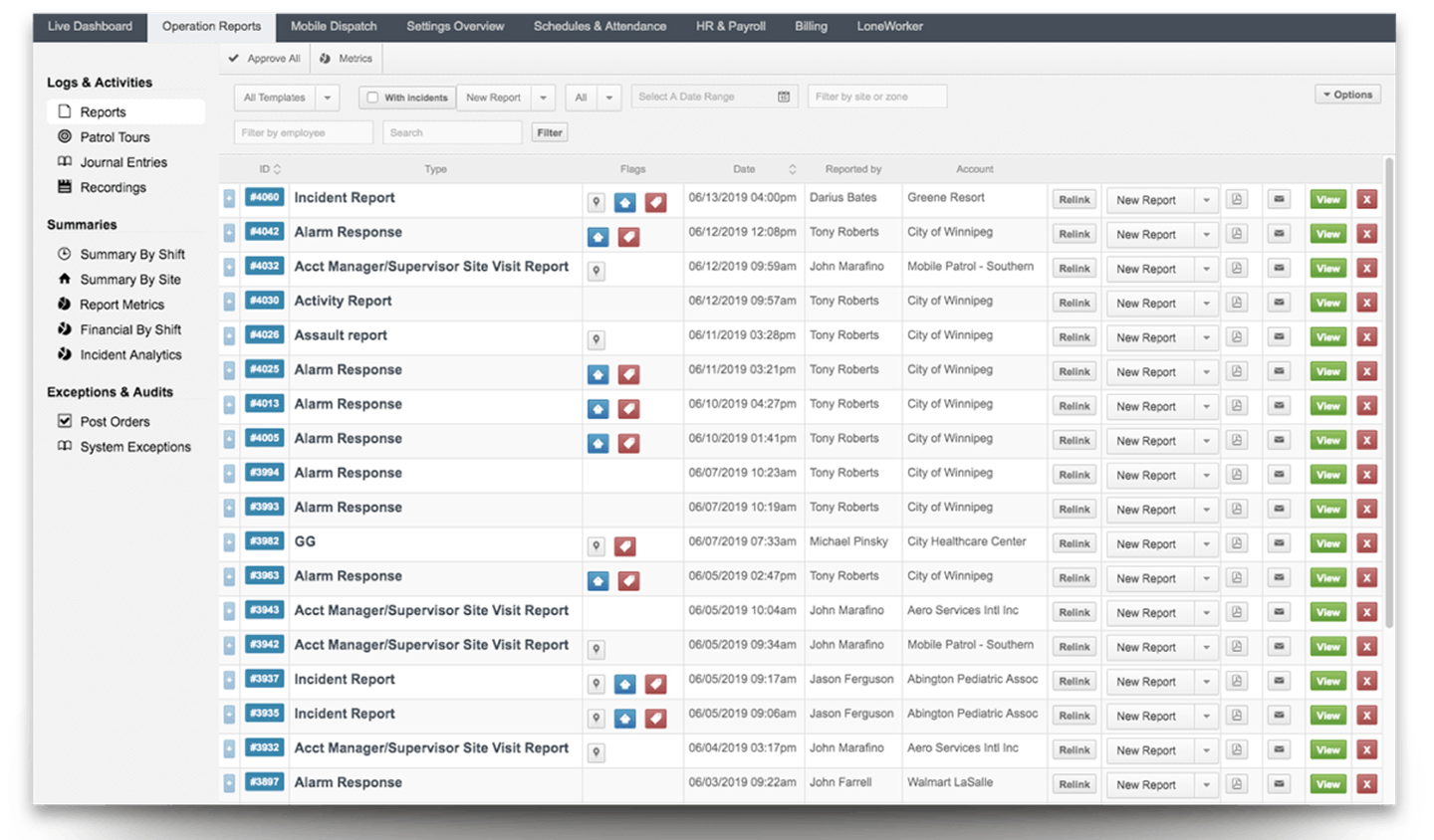1434x840 pixels.
Task: Open the Options dropdown
Action: pos(1347,95)
